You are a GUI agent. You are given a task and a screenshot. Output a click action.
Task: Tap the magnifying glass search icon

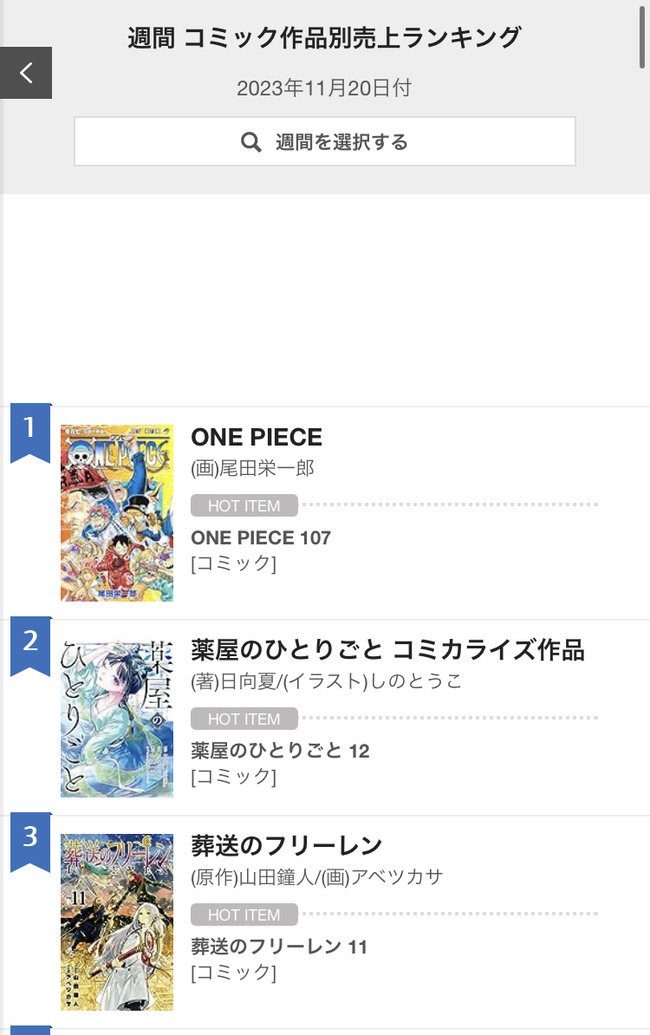[x=251, y=142]
